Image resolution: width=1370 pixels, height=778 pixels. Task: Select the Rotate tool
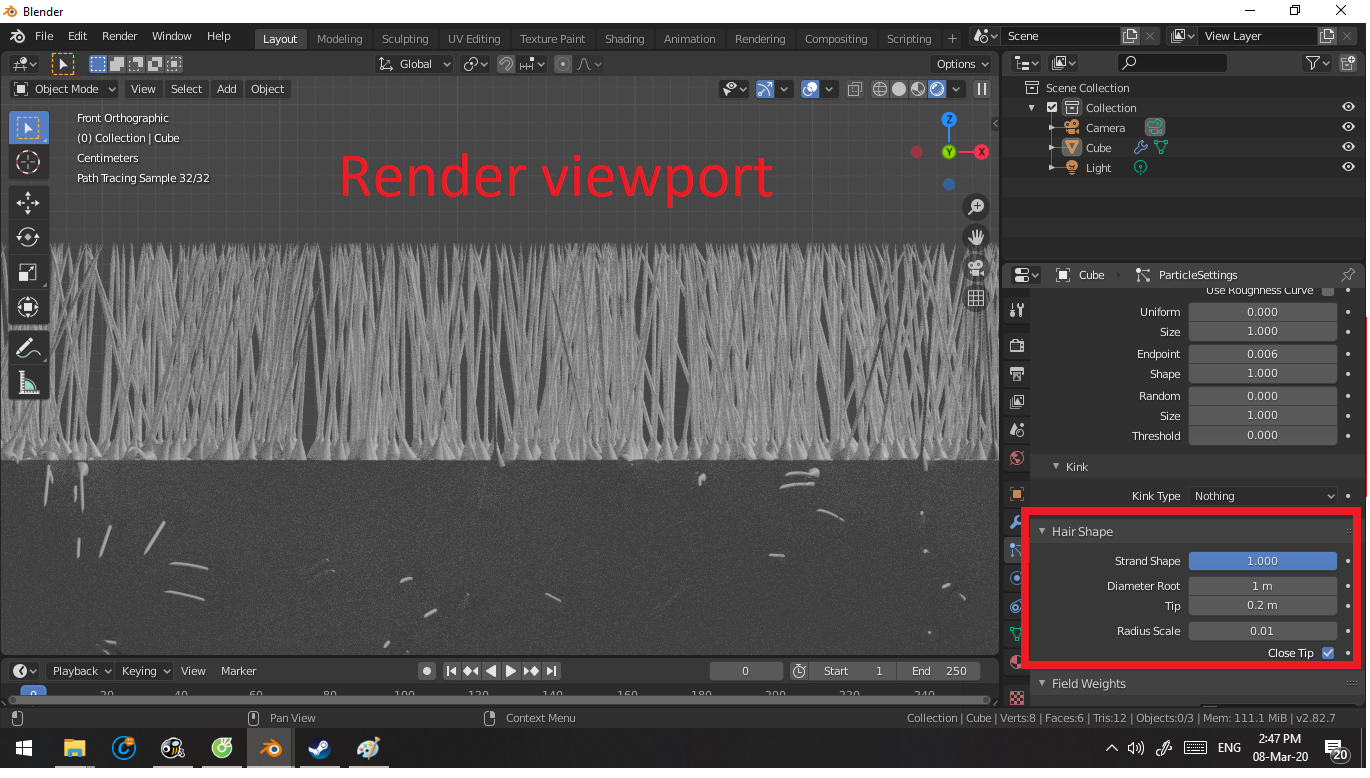[28, 237]
